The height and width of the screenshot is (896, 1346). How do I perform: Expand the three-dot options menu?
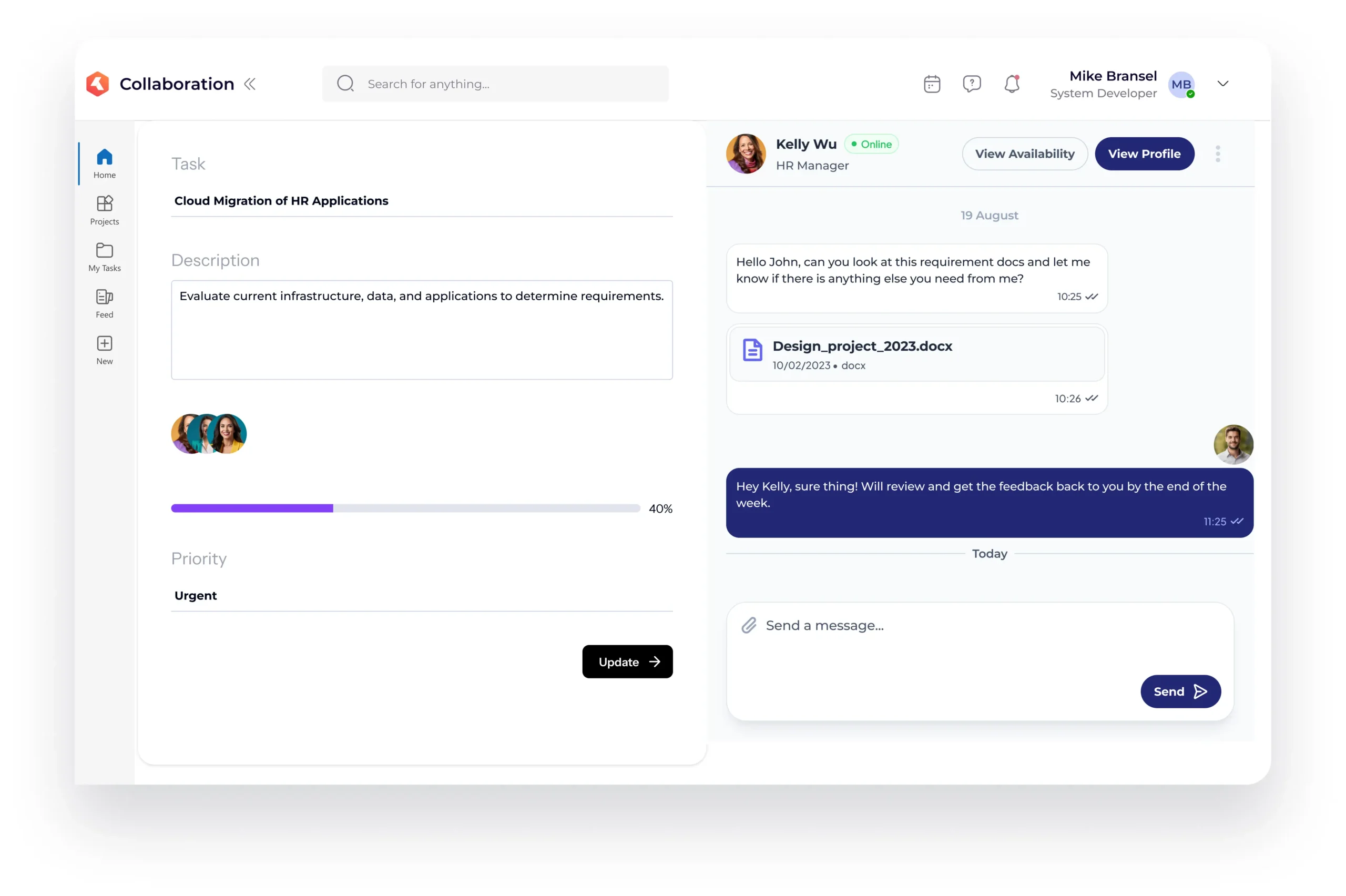click(1218, 154)
